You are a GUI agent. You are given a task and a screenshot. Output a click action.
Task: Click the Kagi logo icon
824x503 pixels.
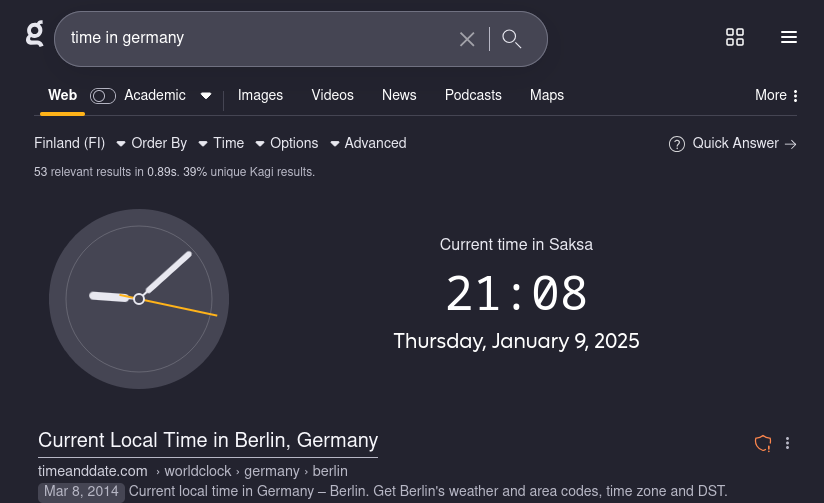(35, 36)
